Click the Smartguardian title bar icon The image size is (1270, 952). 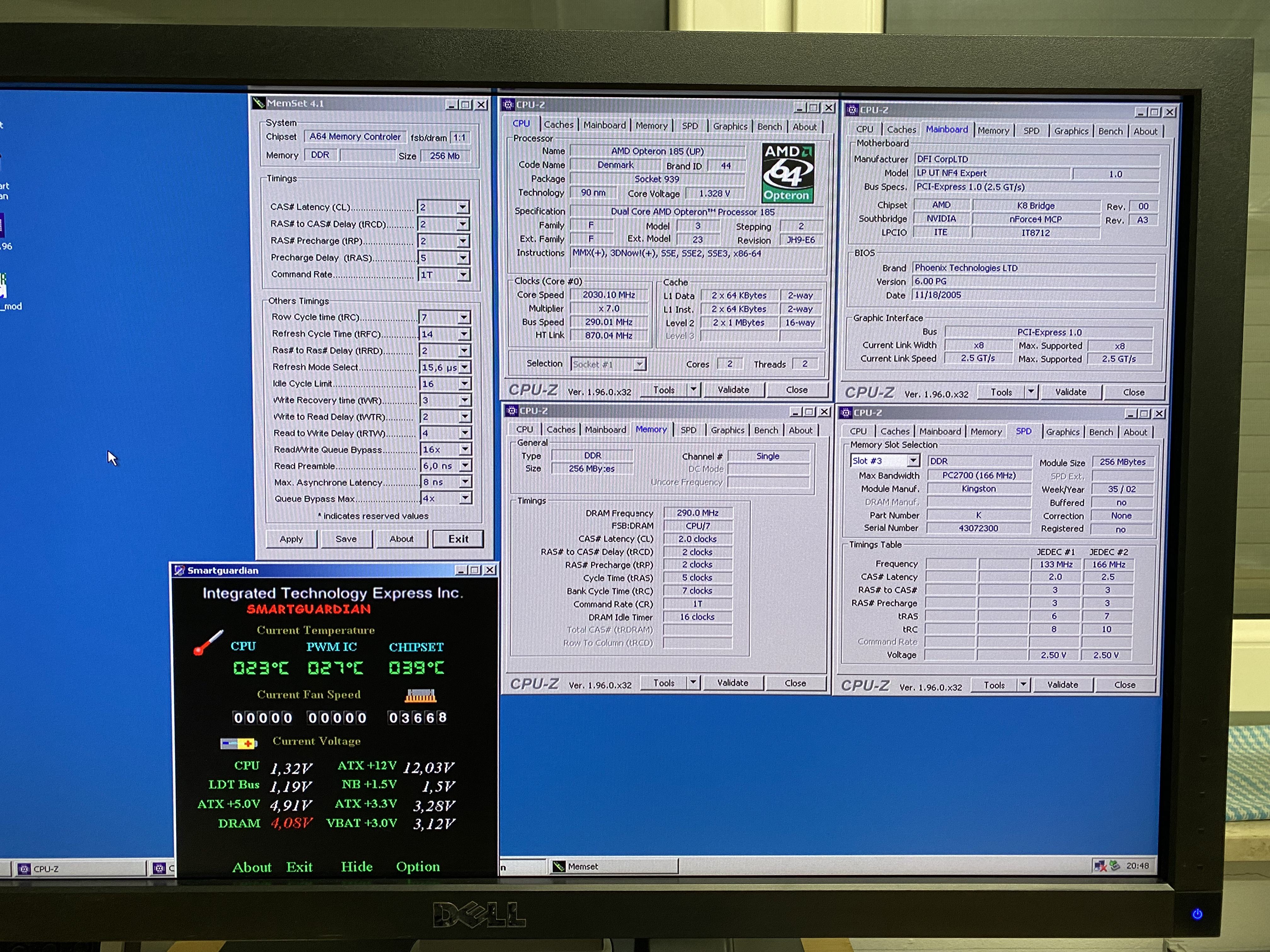(x=179, y=570)
